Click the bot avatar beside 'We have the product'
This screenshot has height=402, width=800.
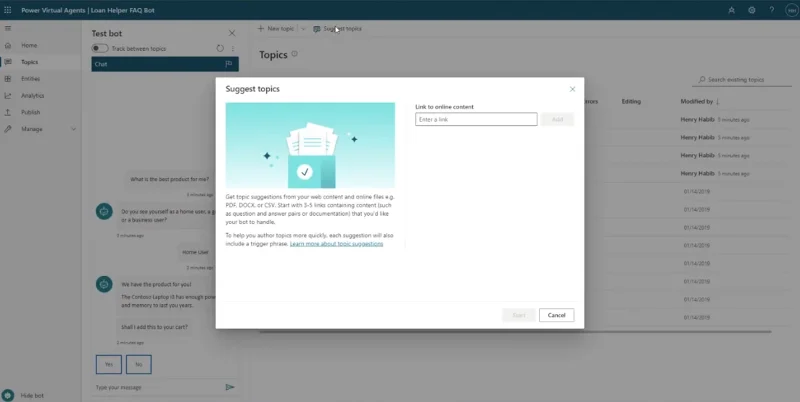pyautogui.click(x=104, y=284)
